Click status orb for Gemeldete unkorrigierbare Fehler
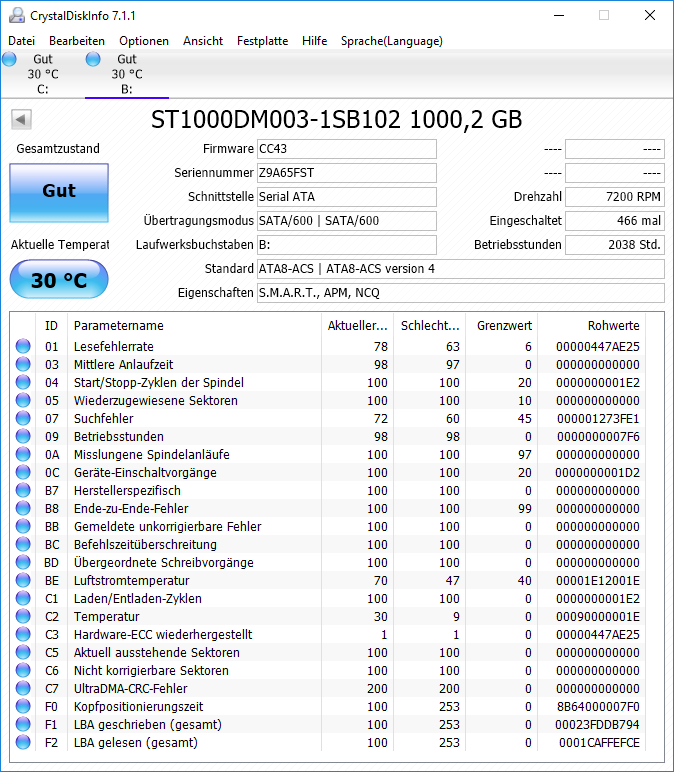674x772 pixels. [x=23, y=526]
